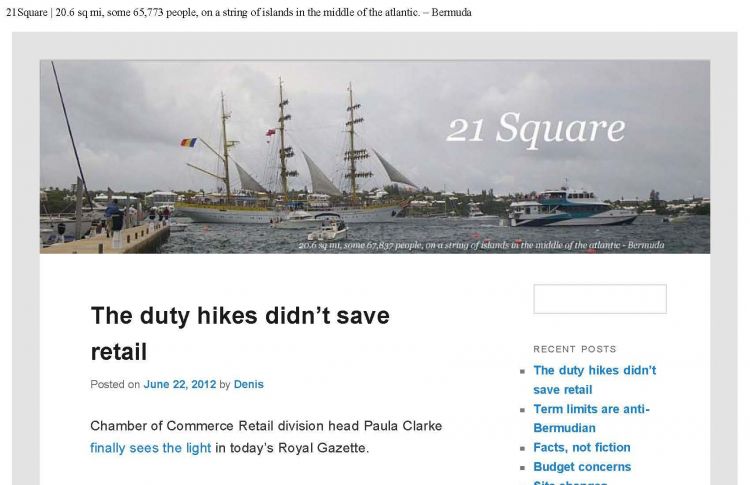The image size is (750, 485).
Task: Open the 'Budget concerns' recent post
Action: coord(582,467)
